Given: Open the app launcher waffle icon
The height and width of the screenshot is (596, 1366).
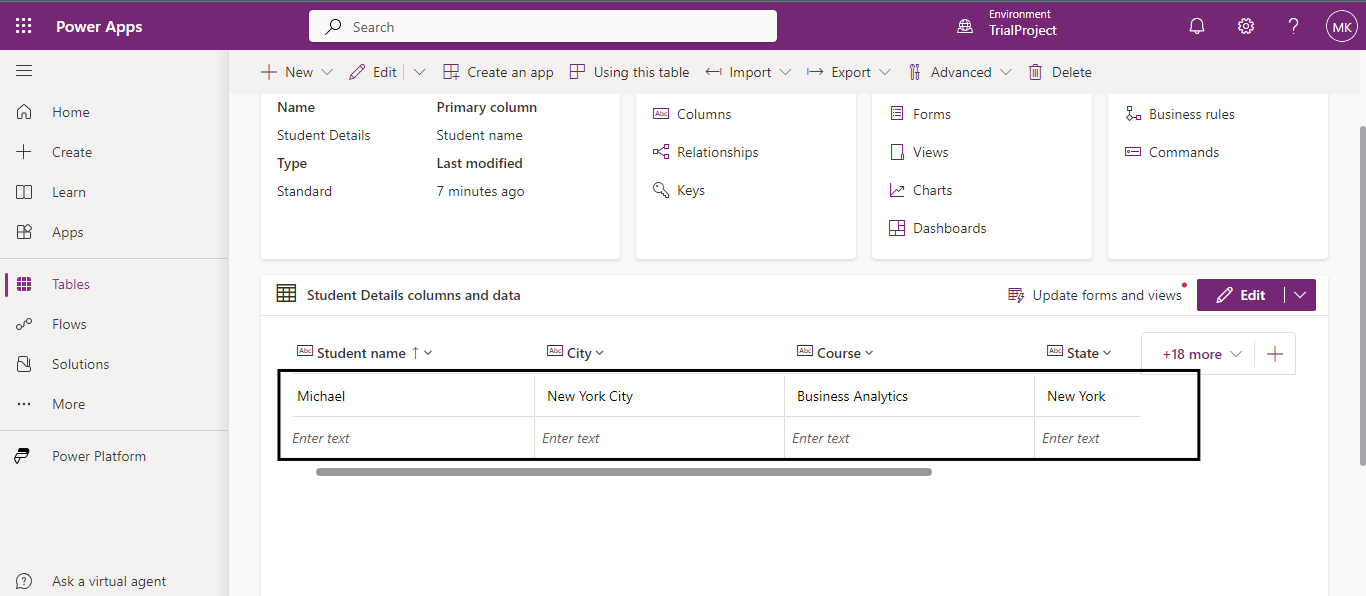Looking at the screenshot, I should tap(23, 27).
